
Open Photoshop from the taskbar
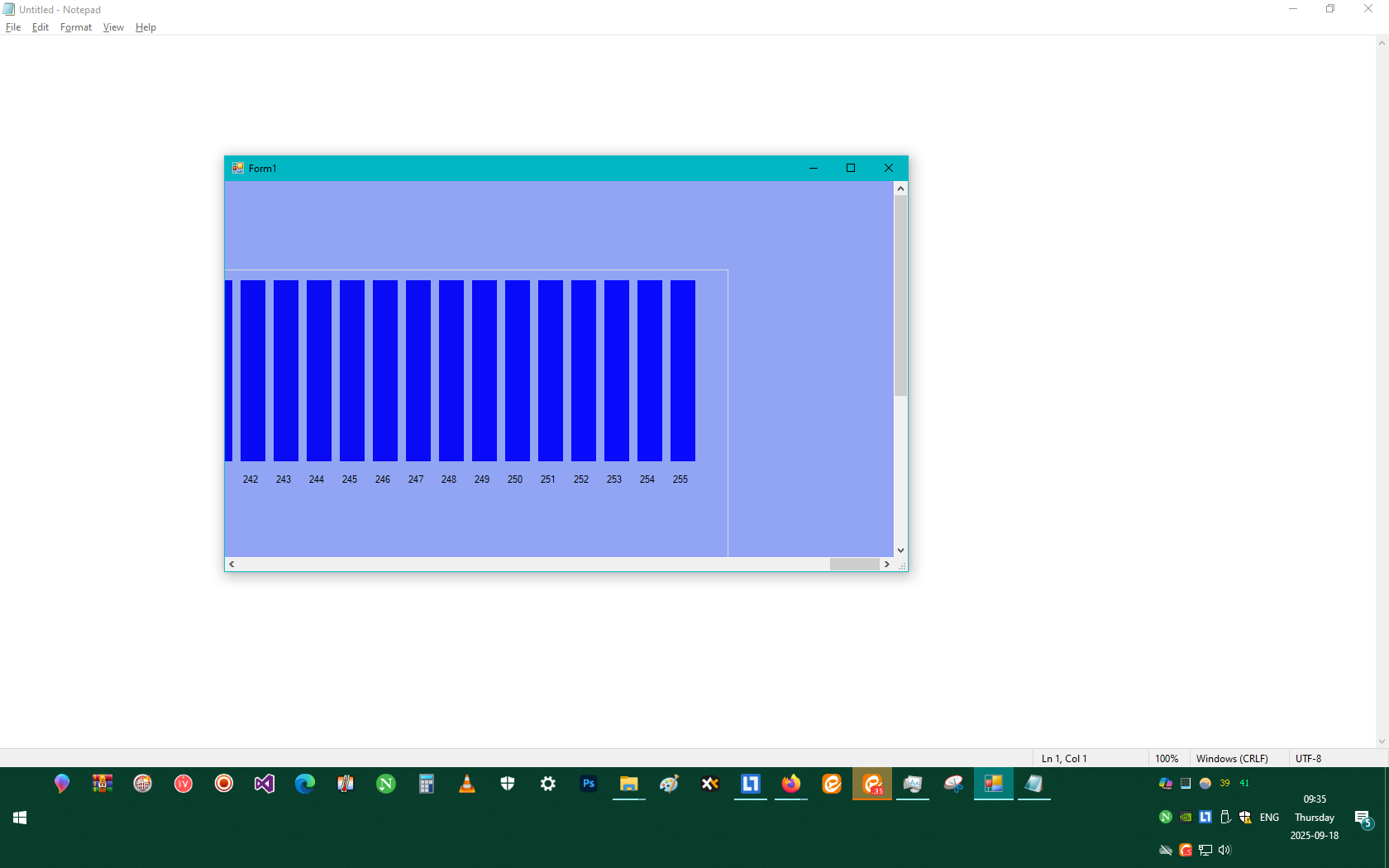[589, 784]
